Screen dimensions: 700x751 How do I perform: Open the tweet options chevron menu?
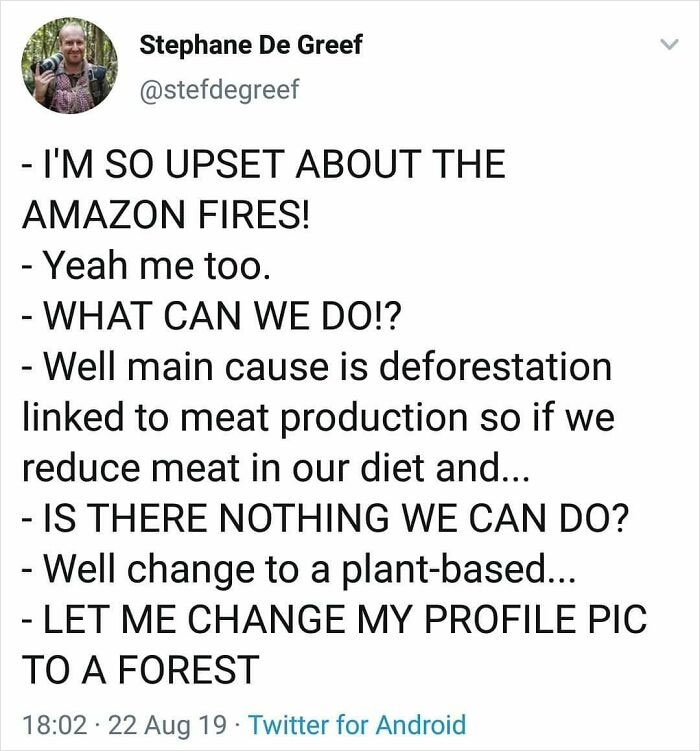[667, 45]
